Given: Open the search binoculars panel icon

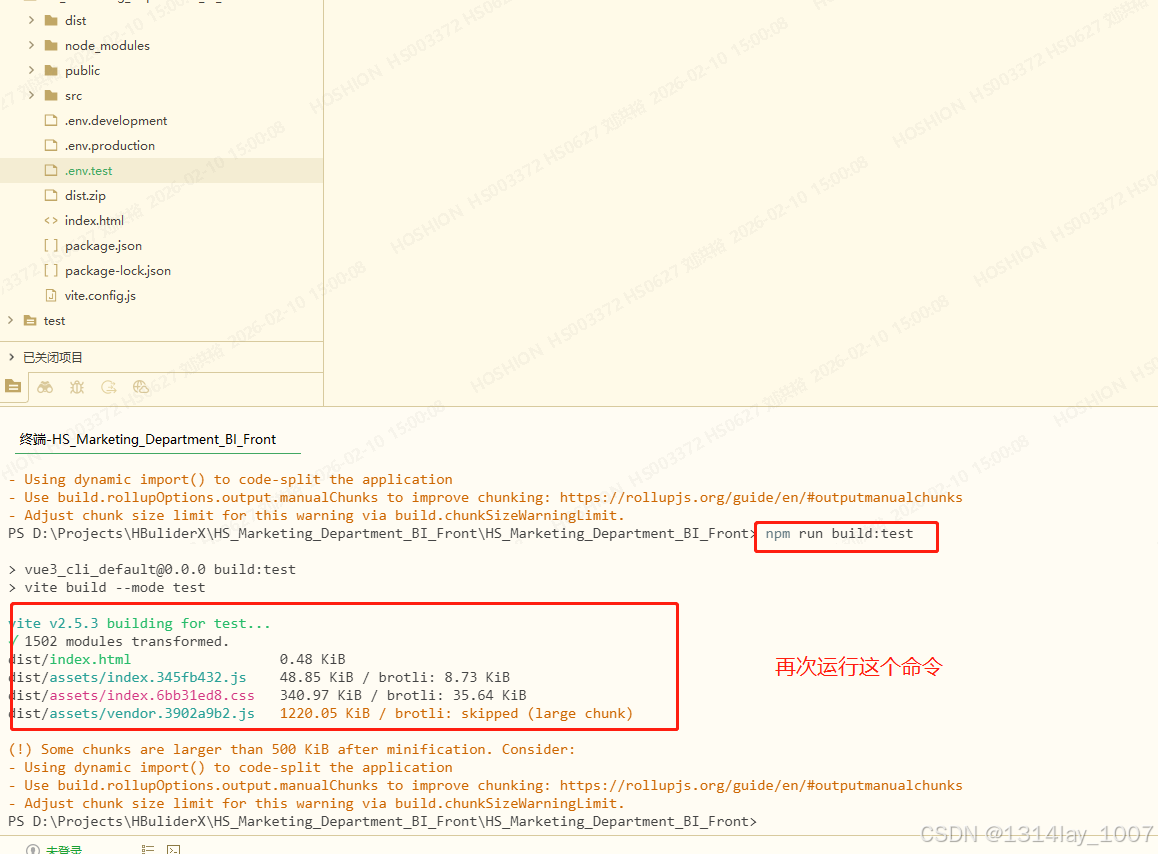Looking at the screenshot, I should click(45, 387).
